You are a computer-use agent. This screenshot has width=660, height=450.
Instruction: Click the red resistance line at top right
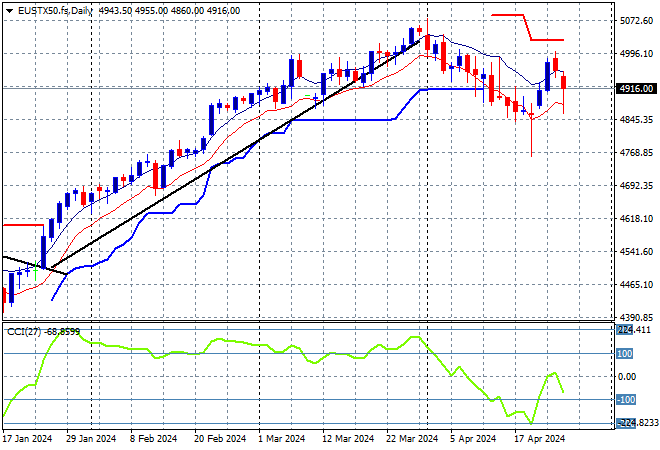(x=547, y=40)
